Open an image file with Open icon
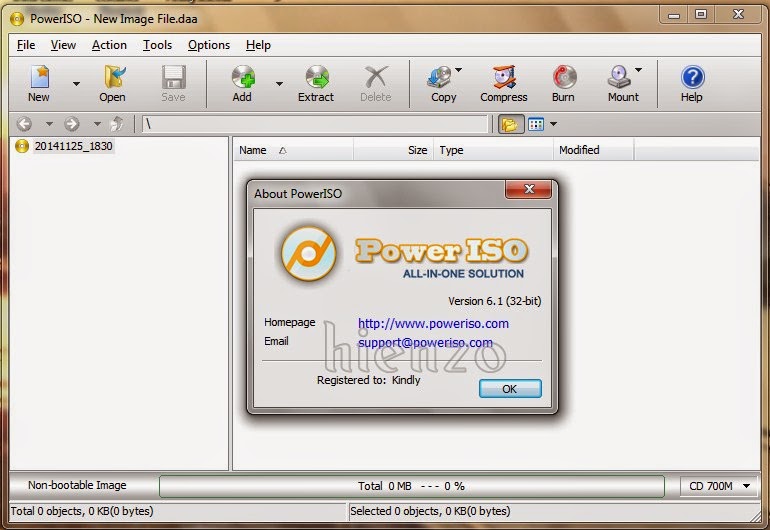The image size is (770, 530). 112,83
